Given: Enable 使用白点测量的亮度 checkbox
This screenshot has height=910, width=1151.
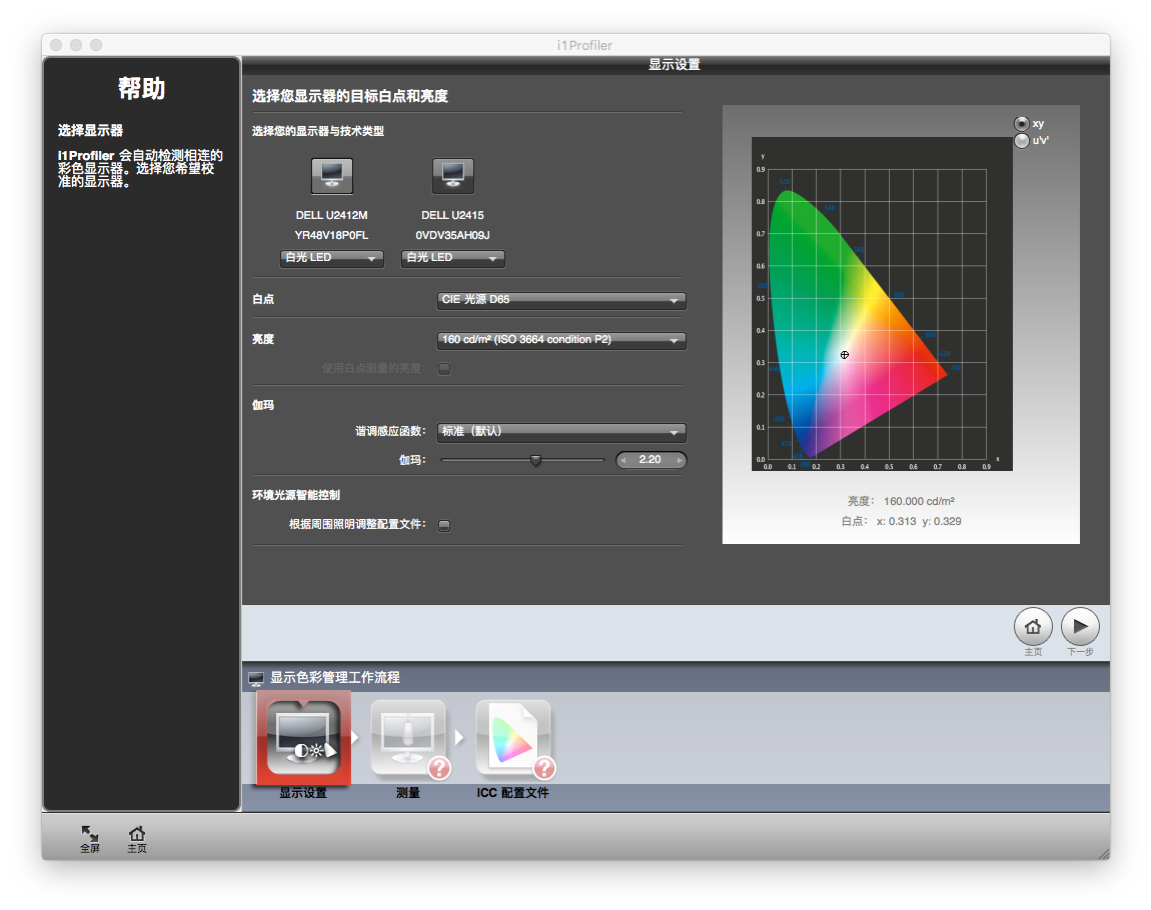Looking at the screenshot, I should (x=444, y=368).
